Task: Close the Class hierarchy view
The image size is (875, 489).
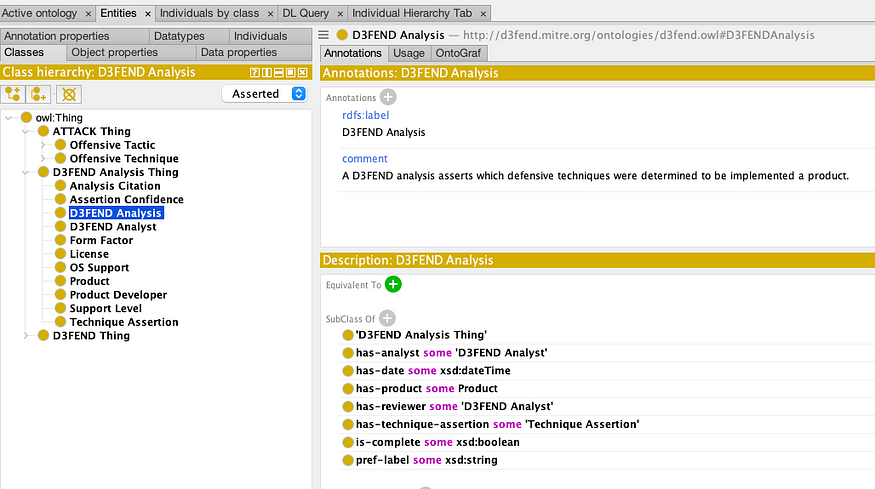Action: pos(302,73)
